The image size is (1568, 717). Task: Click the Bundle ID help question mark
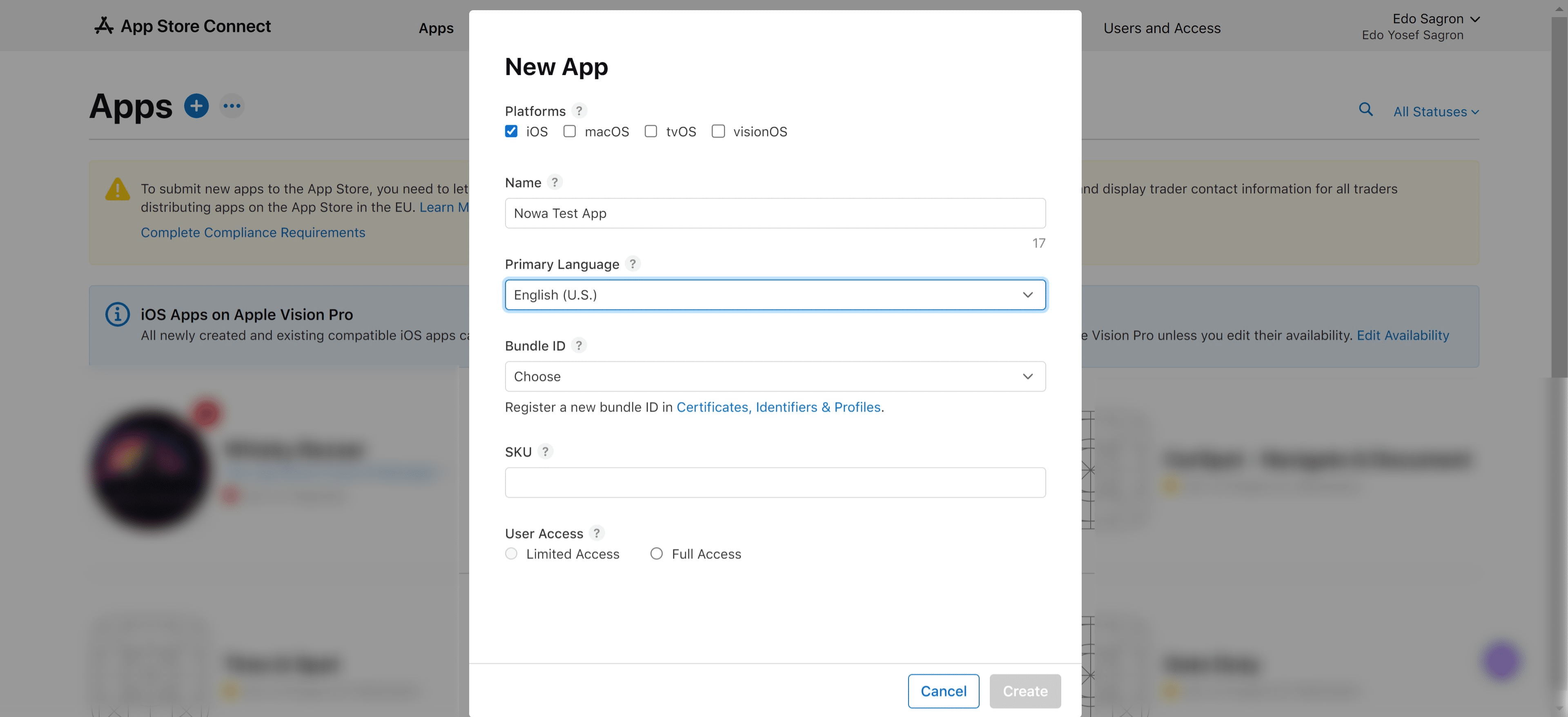578,345
